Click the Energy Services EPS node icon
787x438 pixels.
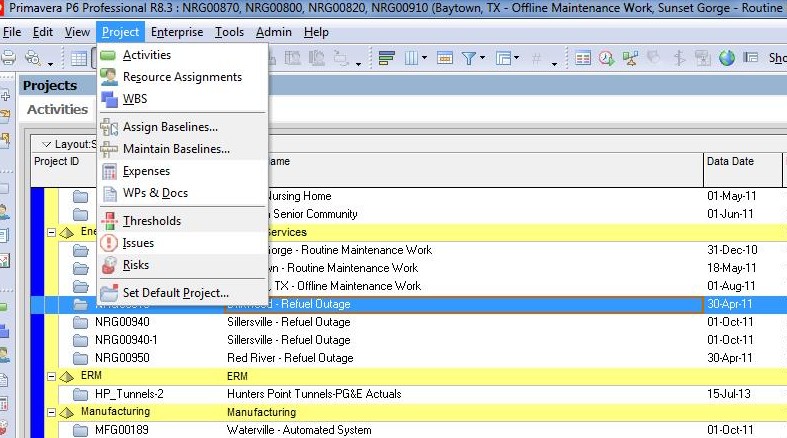(66, 232)
